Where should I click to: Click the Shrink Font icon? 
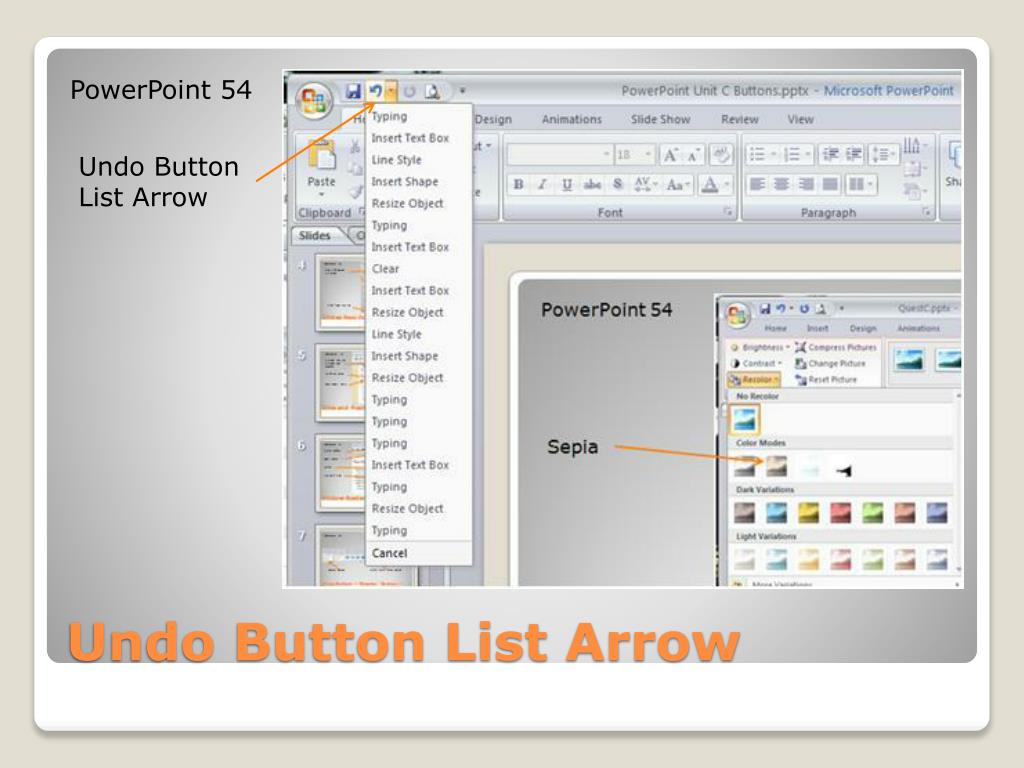click(x=692, y=155)
